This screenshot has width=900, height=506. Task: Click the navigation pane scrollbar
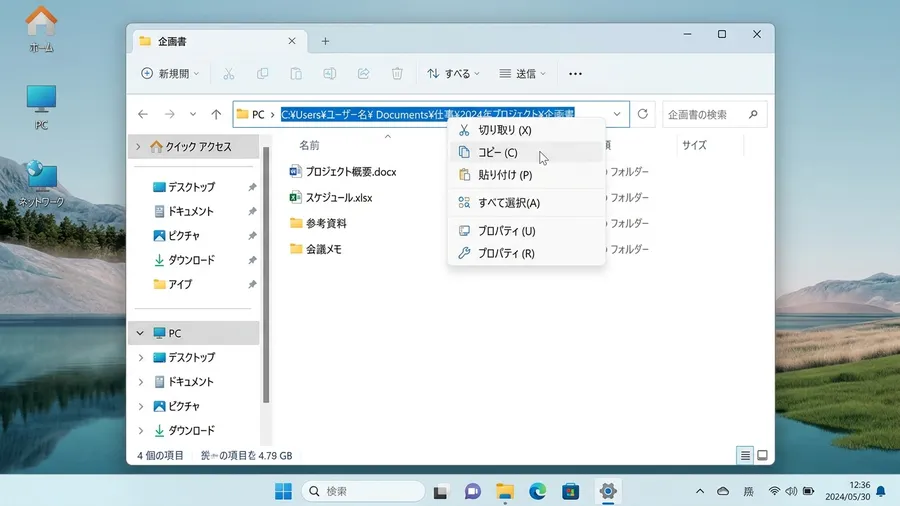click(266, 275)
